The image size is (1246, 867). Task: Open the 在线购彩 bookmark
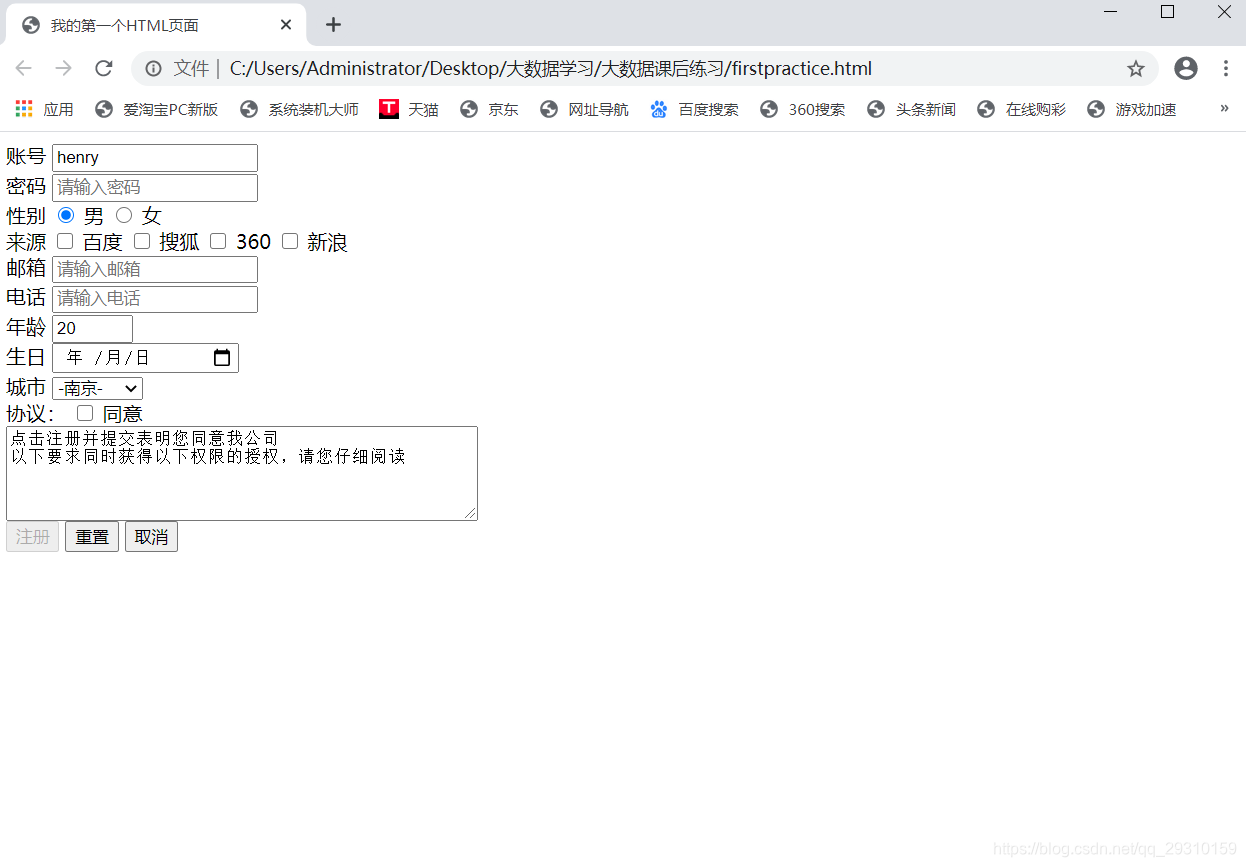[x=1022, y=109]
